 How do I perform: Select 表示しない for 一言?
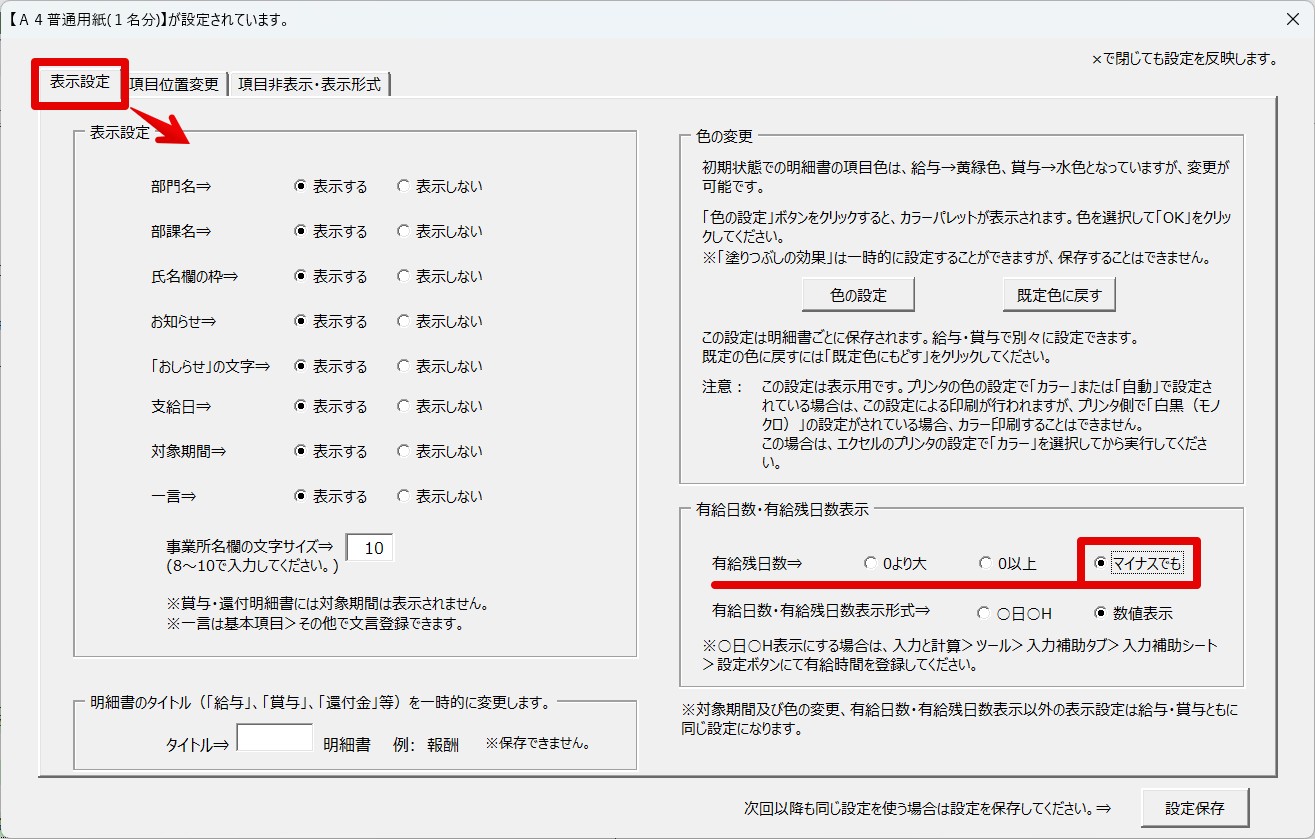(x=404, y=496)
